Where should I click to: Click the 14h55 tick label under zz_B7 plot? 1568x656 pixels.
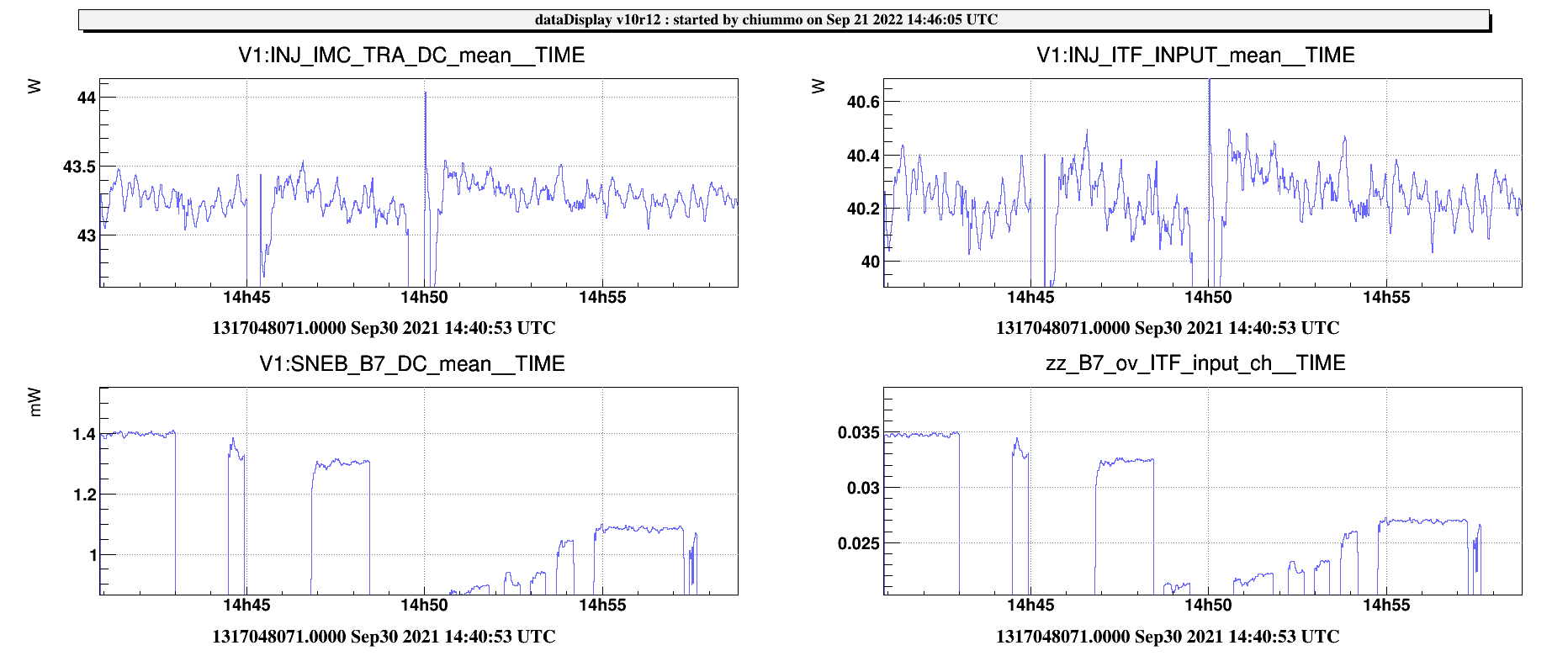[x=1386, y=605]
